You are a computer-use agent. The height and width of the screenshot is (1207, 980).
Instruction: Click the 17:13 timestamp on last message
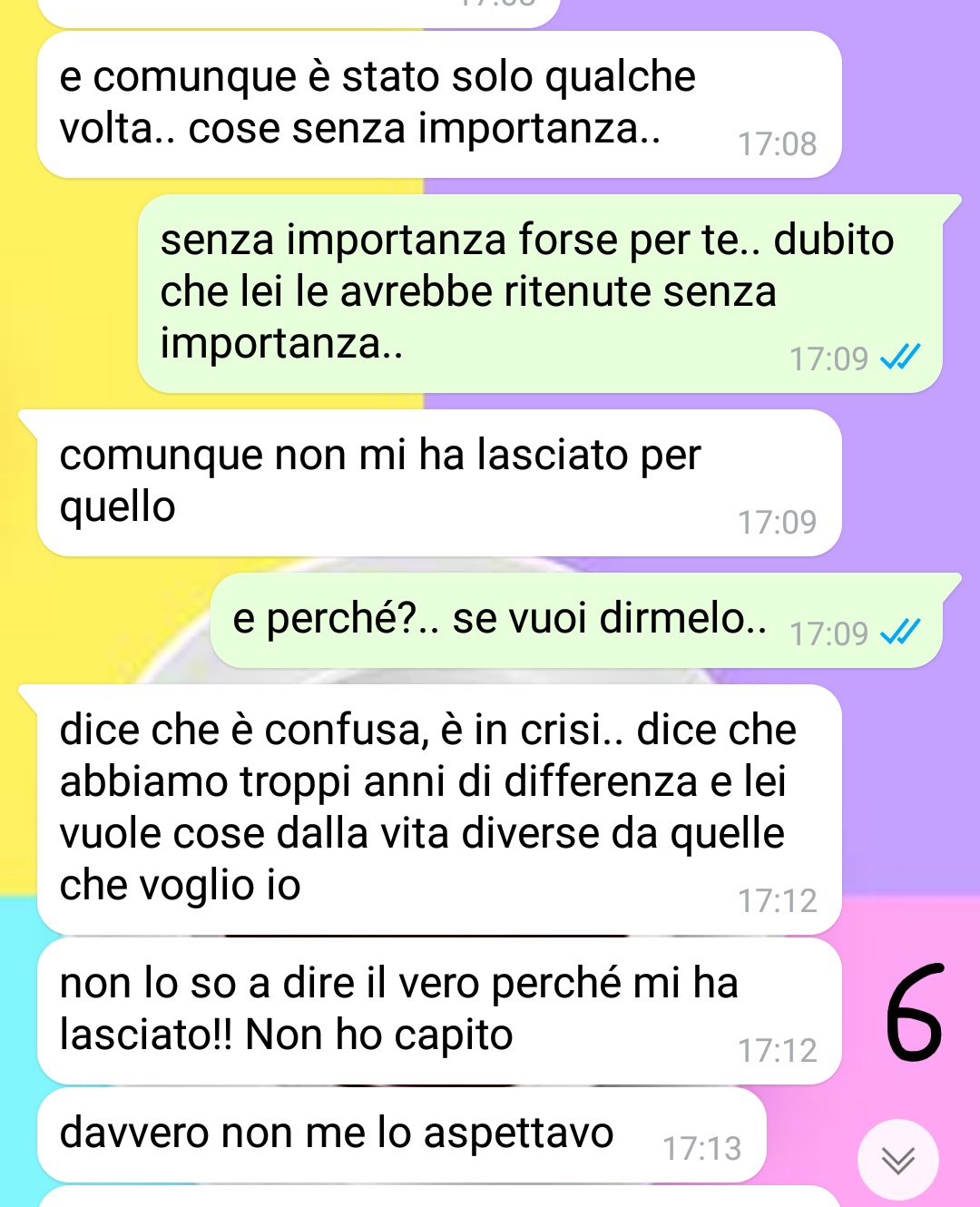[x=701, y=1148]
